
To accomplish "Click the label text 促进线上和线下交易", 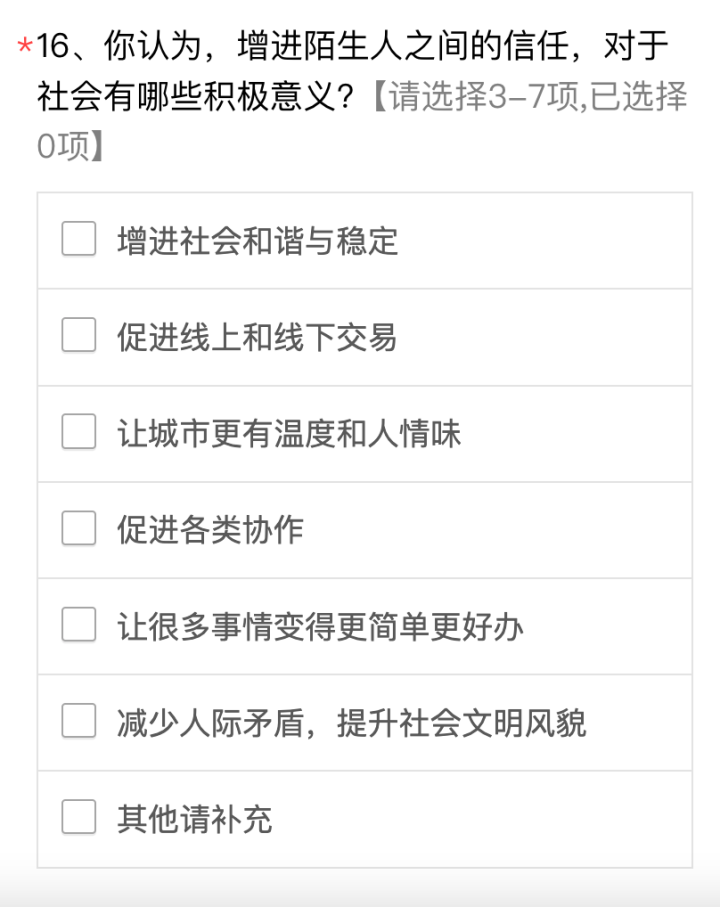I will tap(257, 337).
